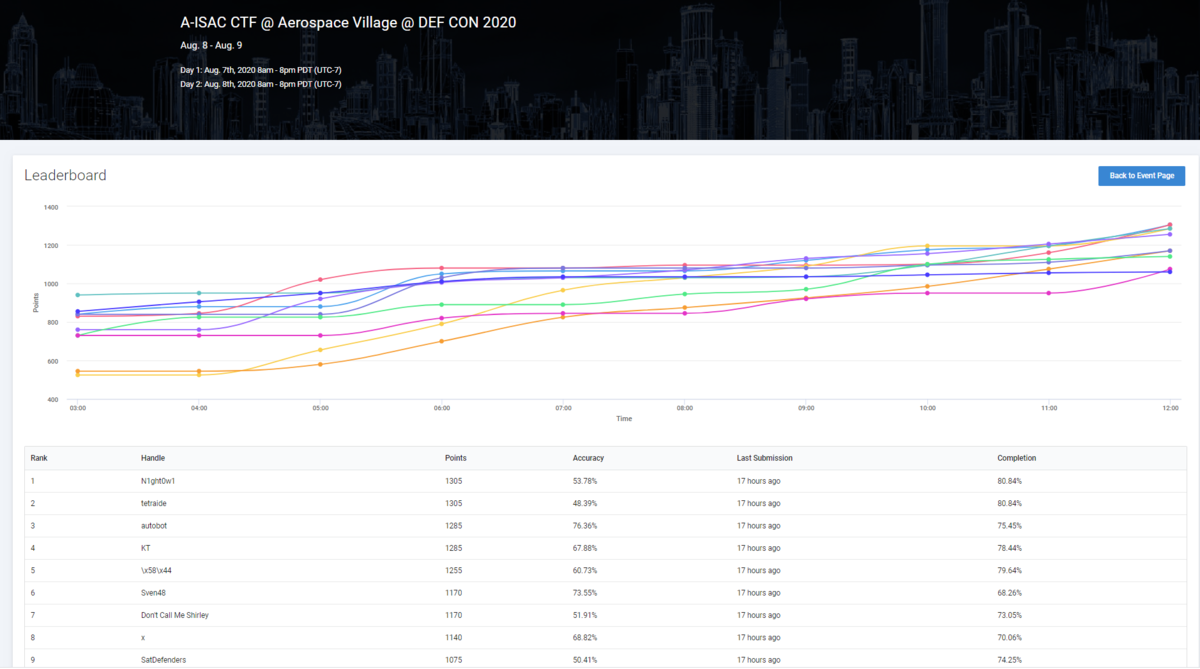Viewport: 1200px width, 669px height.
Task: Click the Time axis title
Action: [x=624, y=419]
